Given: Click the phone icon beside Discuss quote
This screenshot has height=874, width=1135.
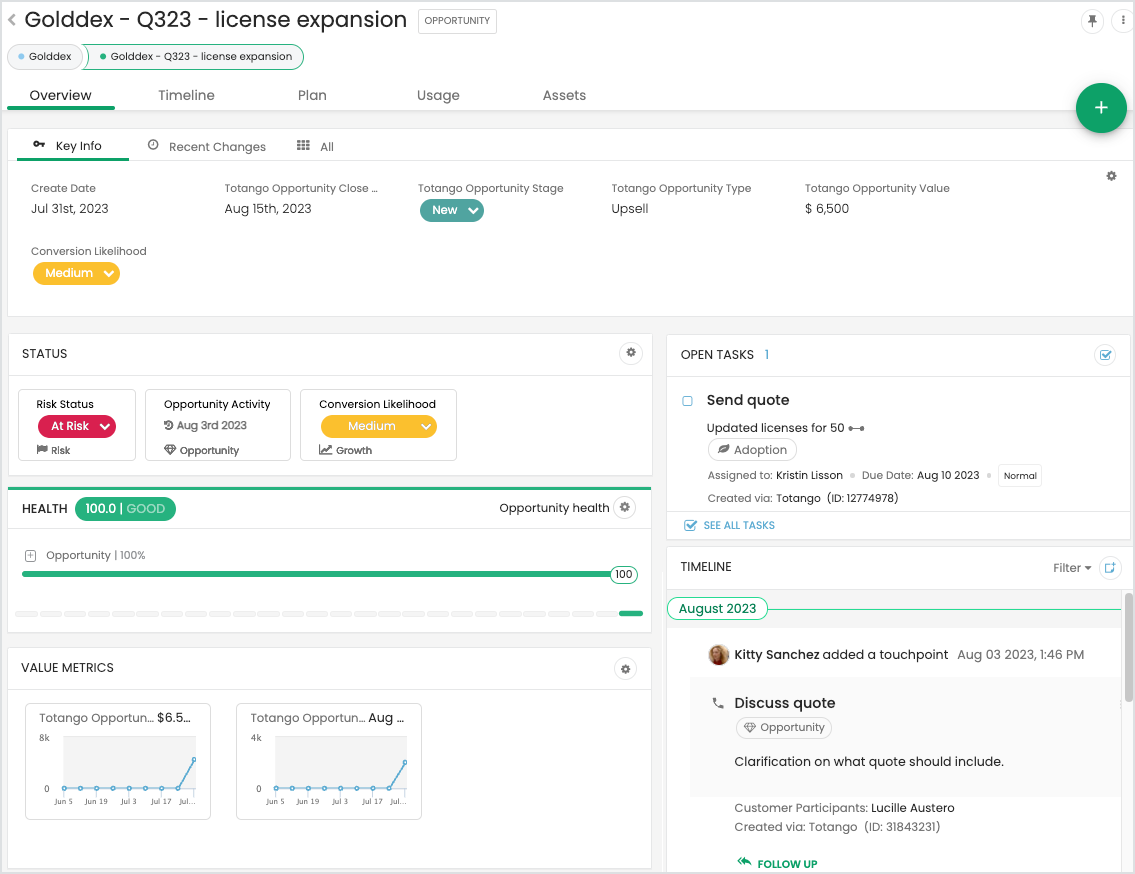Looking at the screenshot, I should (x=717, y=703).
